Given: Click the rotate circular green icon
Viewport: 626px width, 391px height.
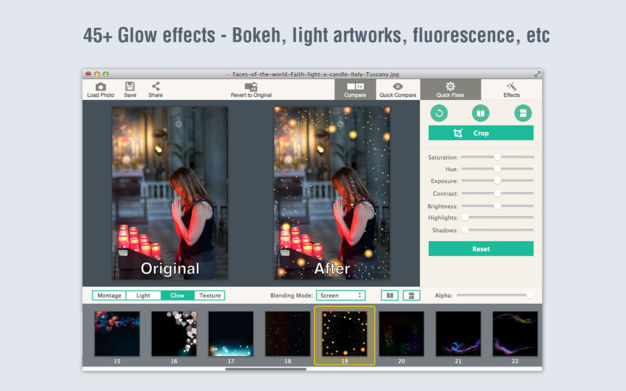Looking at the screenshot, I should tap(439, 113).
